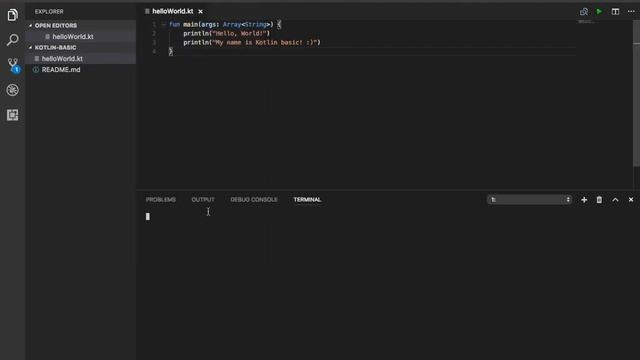The width and height of the screenshot is (640, 360).
Task: Switch to the OUTPUT panel tab
Action: (203, 200)
